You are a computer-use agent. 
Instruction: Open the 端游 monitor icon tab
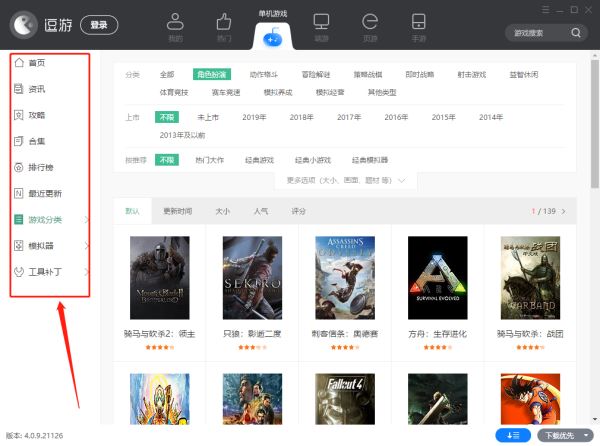[321, 27]
